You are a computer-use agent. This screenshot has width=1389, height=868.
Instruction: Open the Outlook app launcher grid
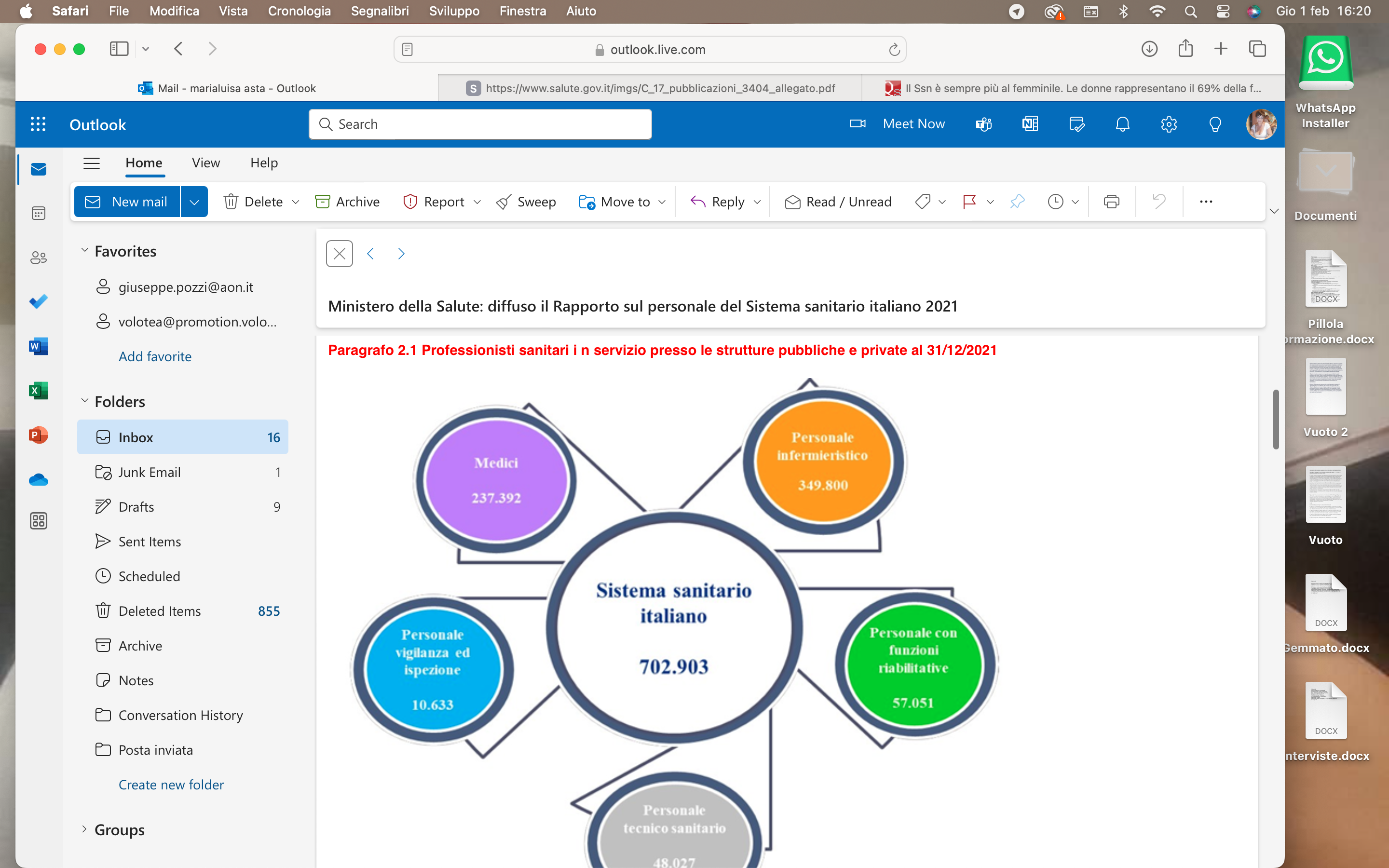(38, 124)
